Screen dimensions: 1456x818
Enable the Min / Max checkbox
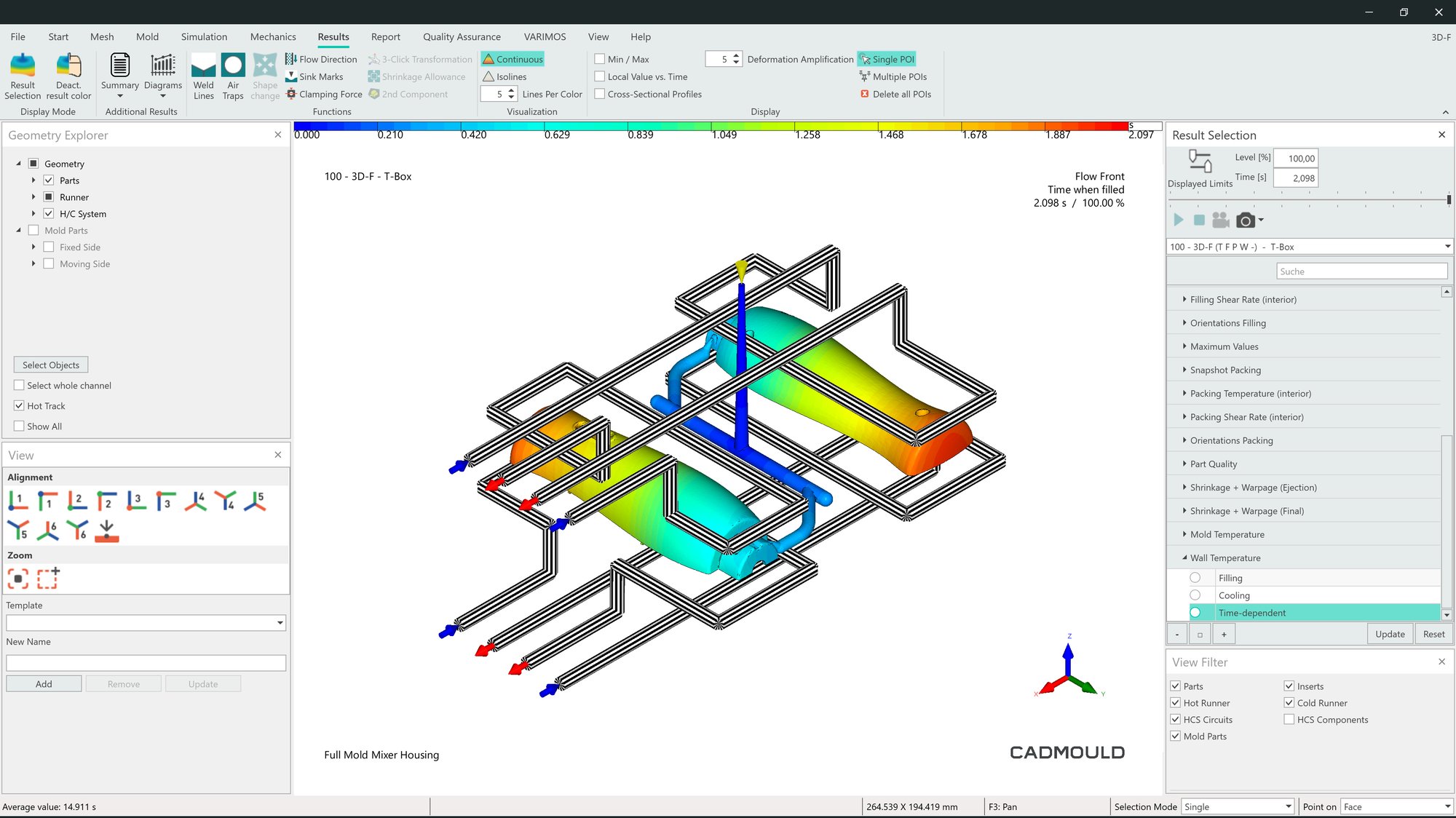pos(600,59)
